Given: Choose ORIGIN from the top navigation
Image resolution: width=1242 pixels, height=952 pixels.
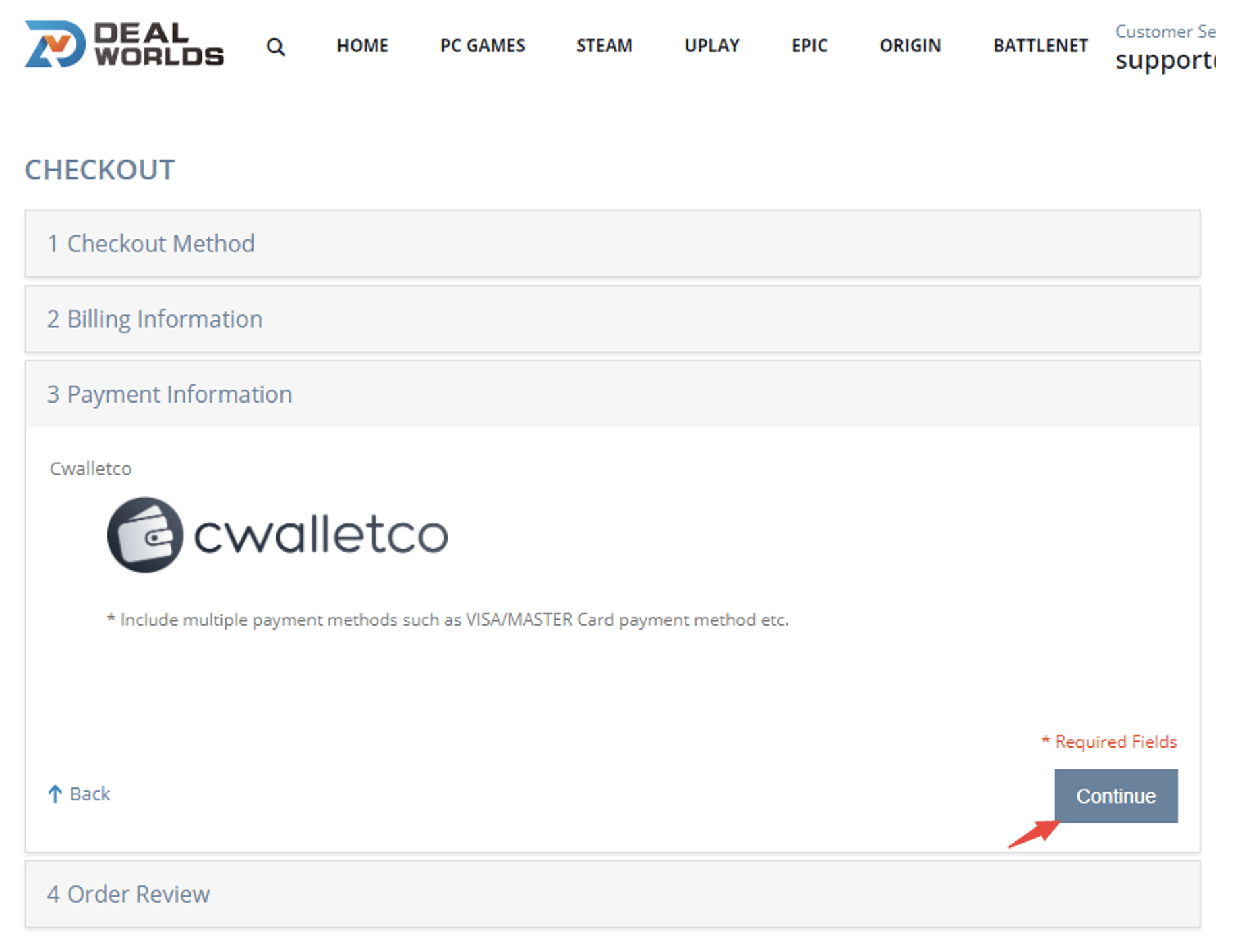Looking at the screenshot, I should pyautogui.click(x=910, y=46).
